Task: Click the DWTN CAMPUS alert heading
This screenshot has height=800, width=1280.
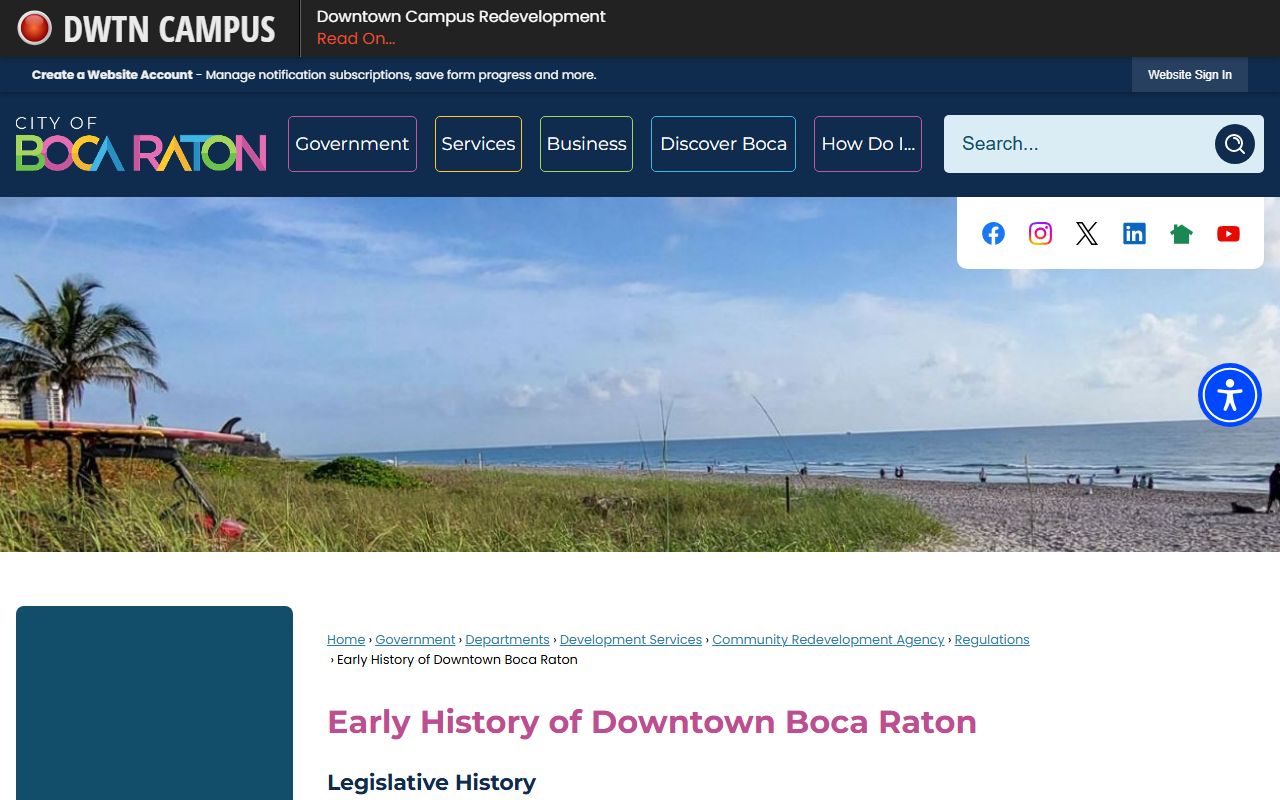Action: tap(169, 29)
